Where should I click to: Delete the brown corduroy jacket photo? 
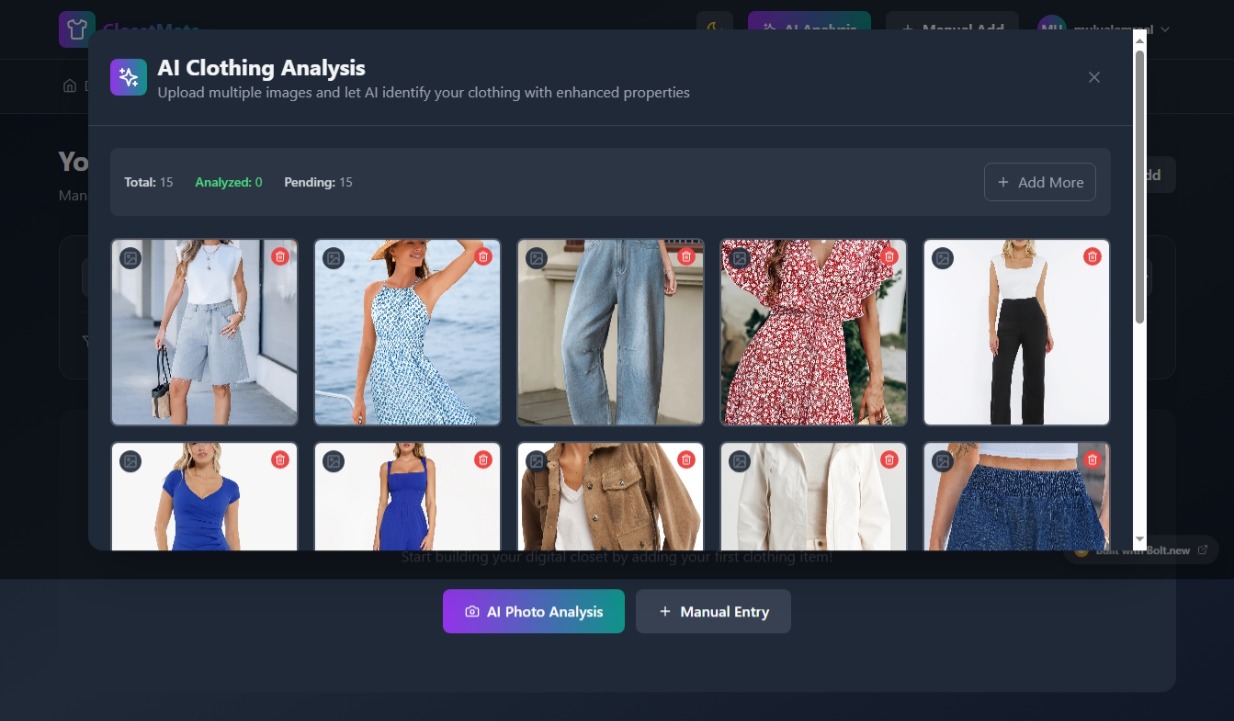pos(686,460)
